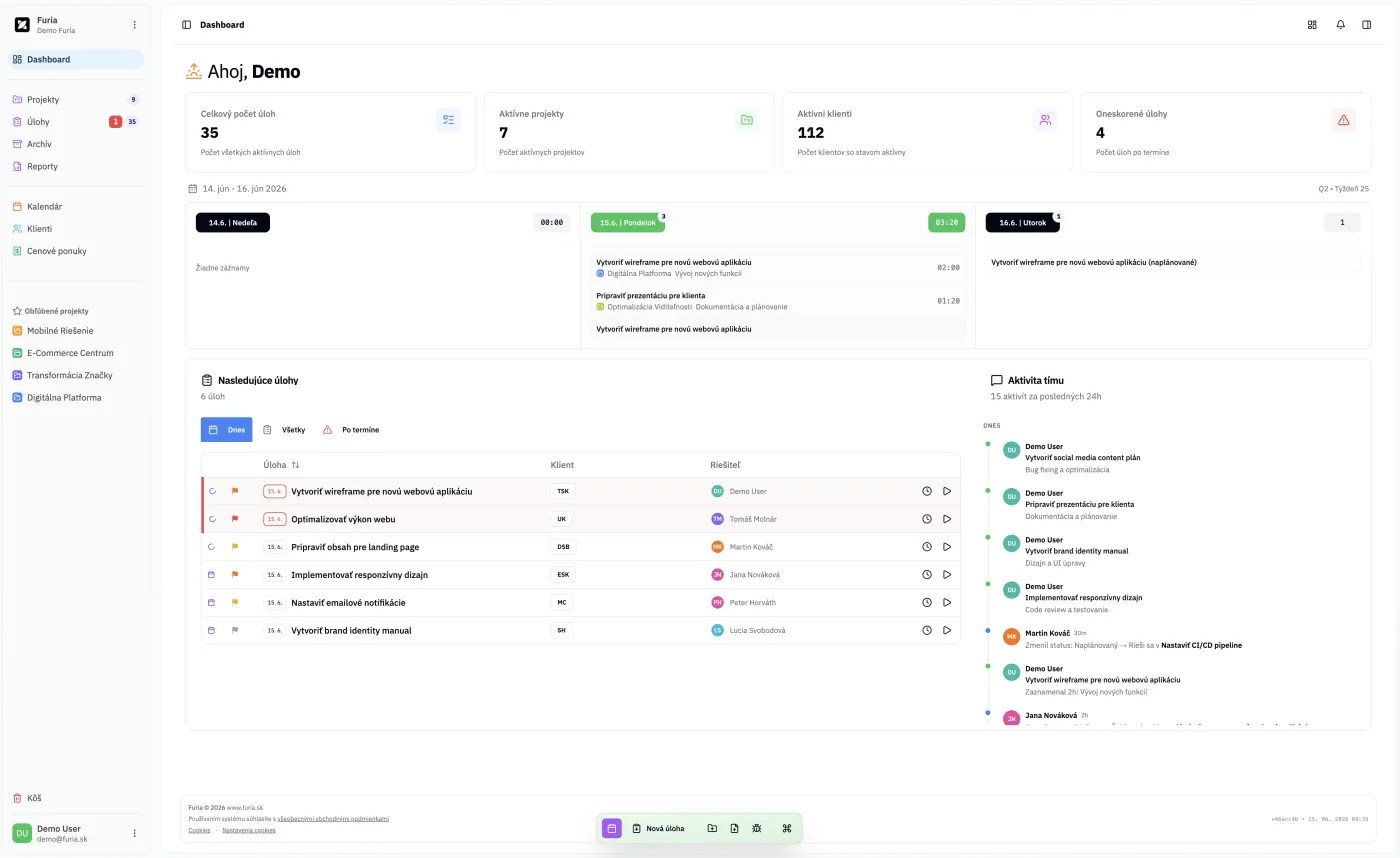Open Nastavenia cookies link

point(249,830)
